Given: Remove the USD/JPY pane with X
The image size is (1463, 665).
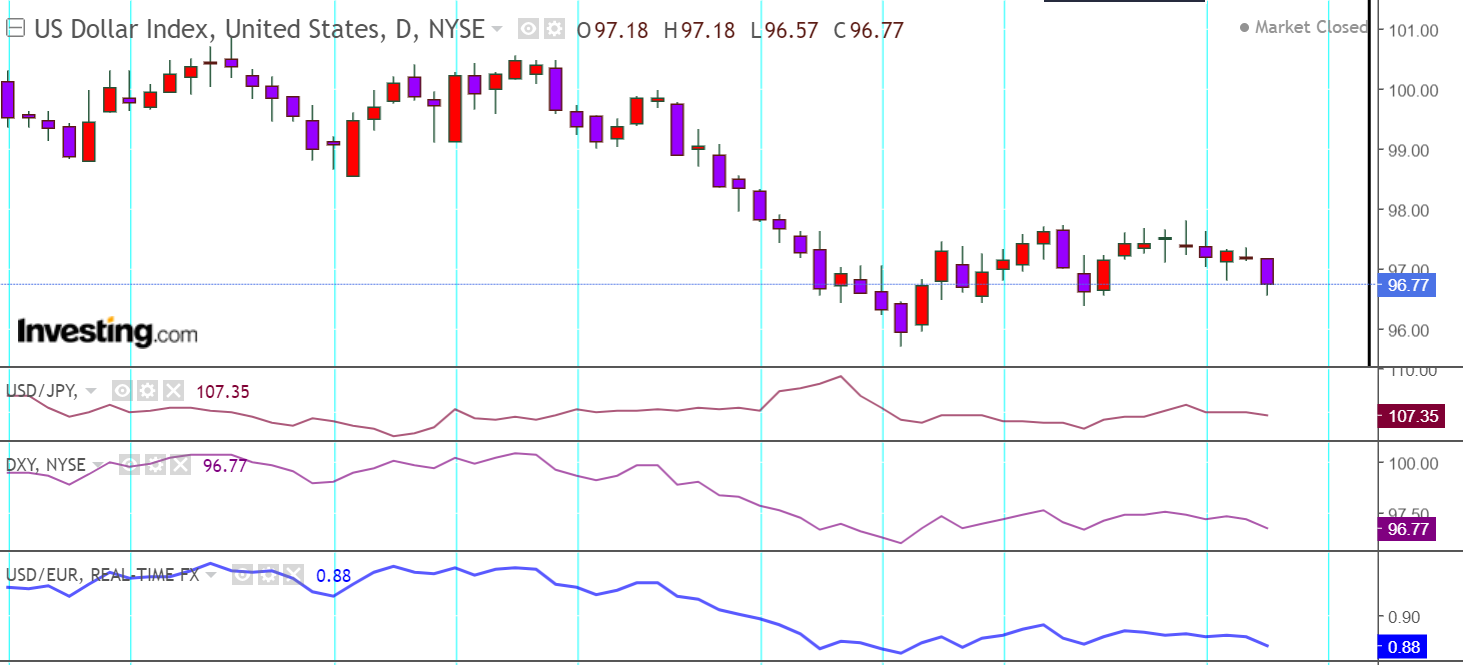Looking at the screenshot, I should click(173, 391).
